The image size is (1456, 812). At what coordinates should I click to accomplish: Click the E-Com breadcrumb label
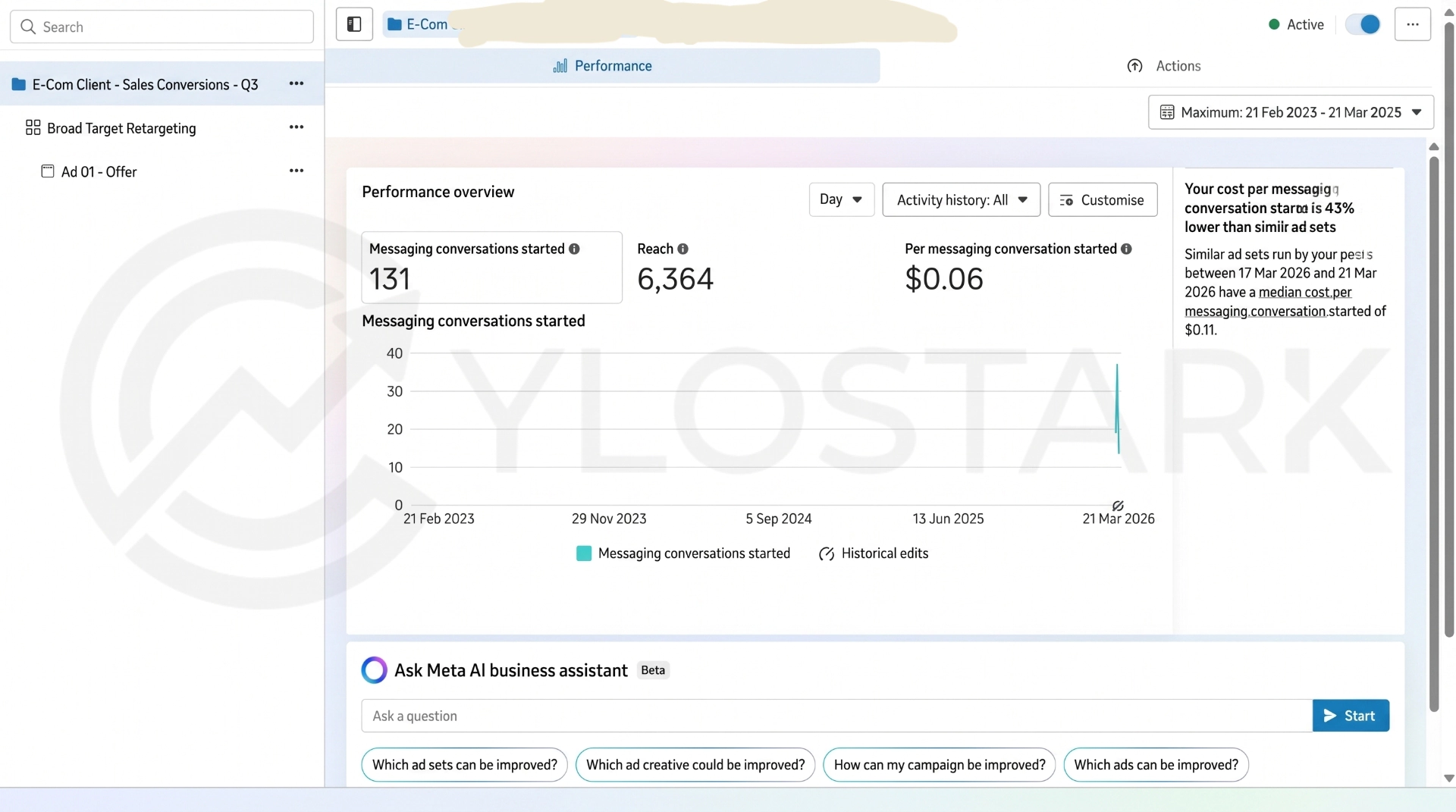point(427,24)
